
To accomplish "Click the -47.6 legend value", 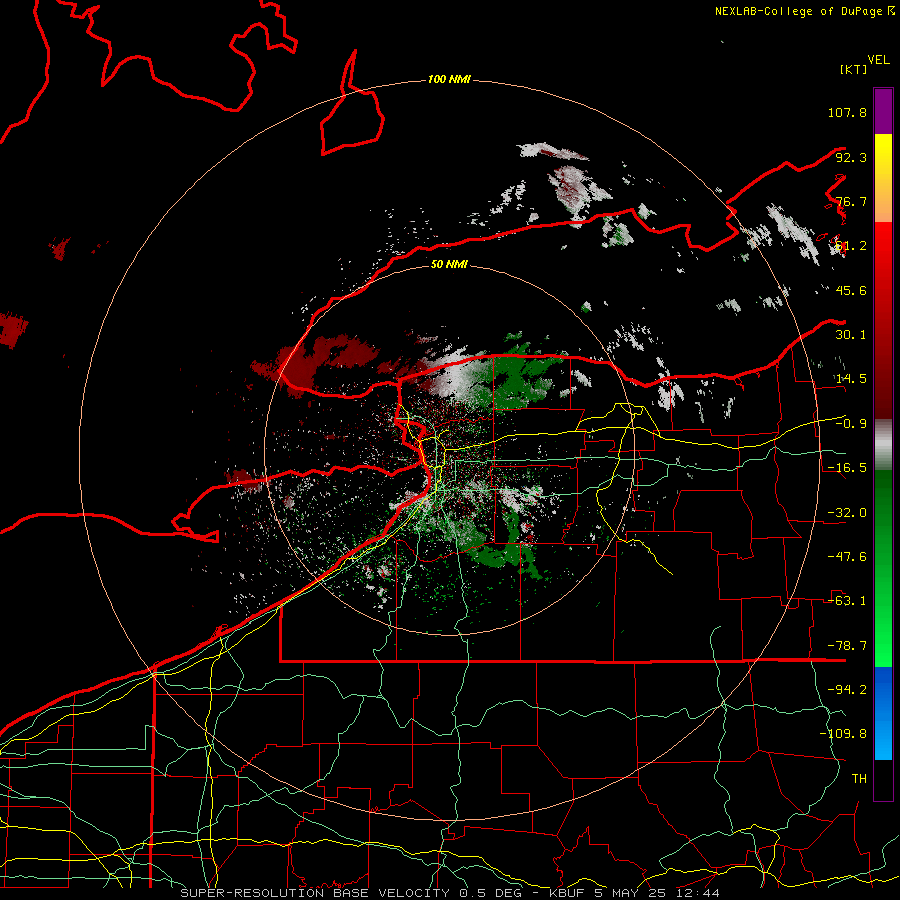I will pyautogui.click(x=847, y=557).
